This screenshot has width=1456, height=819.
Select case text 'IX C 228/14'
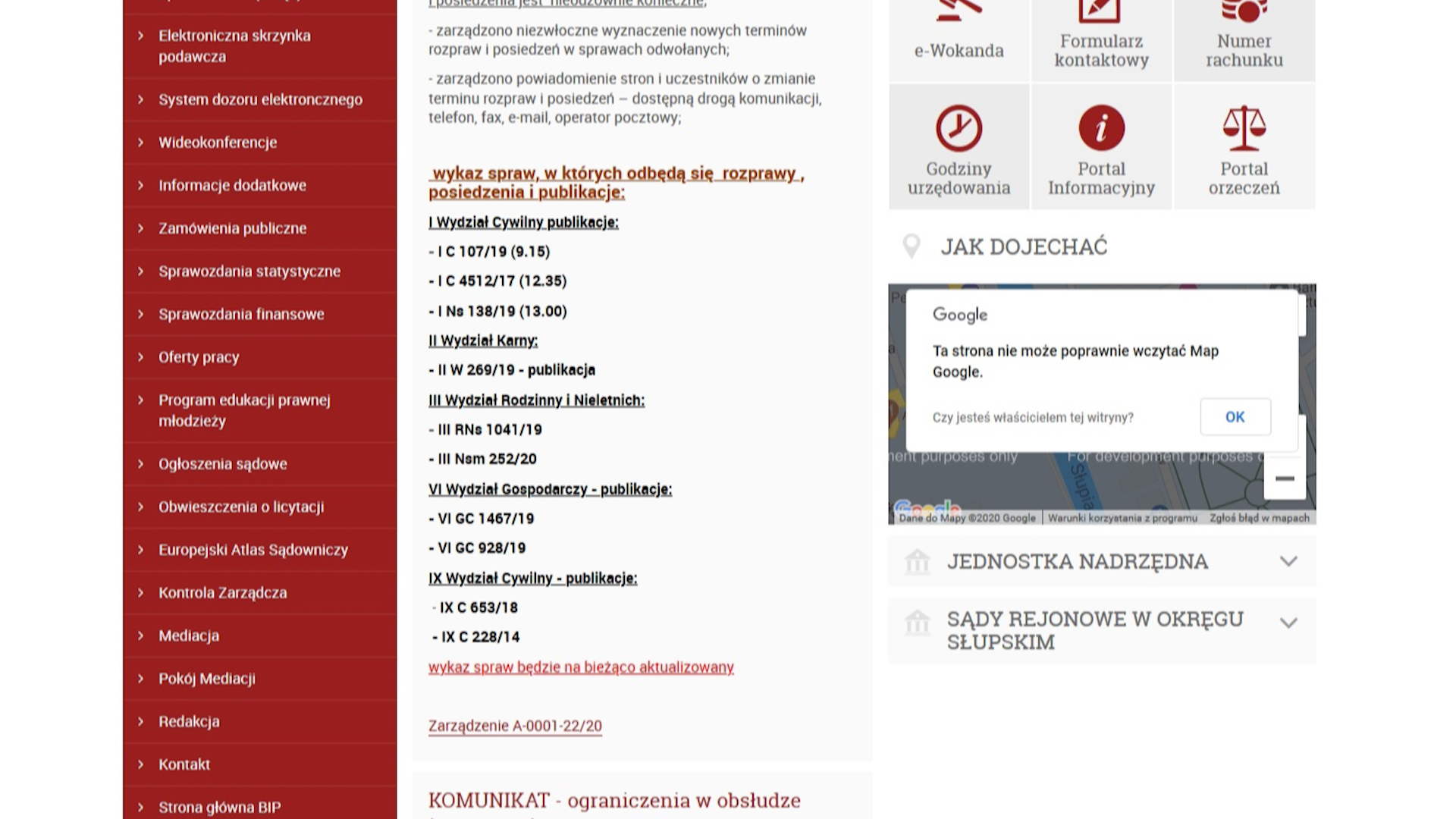481,638
